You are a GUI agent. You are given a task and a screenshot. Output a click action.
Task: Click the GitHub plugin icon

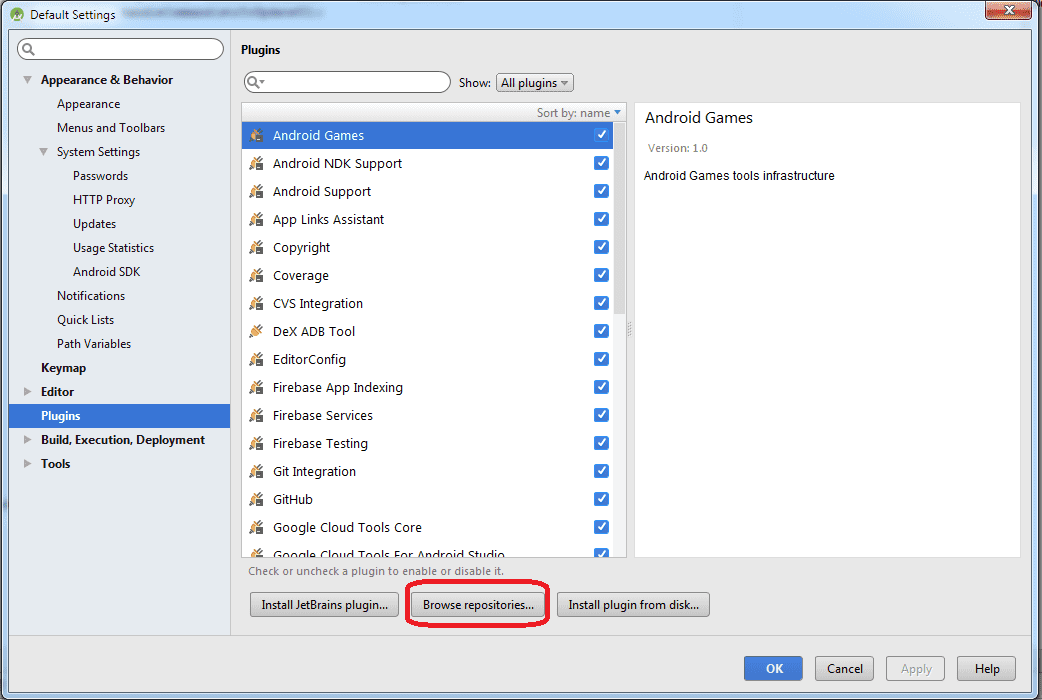tap(257, 499)
